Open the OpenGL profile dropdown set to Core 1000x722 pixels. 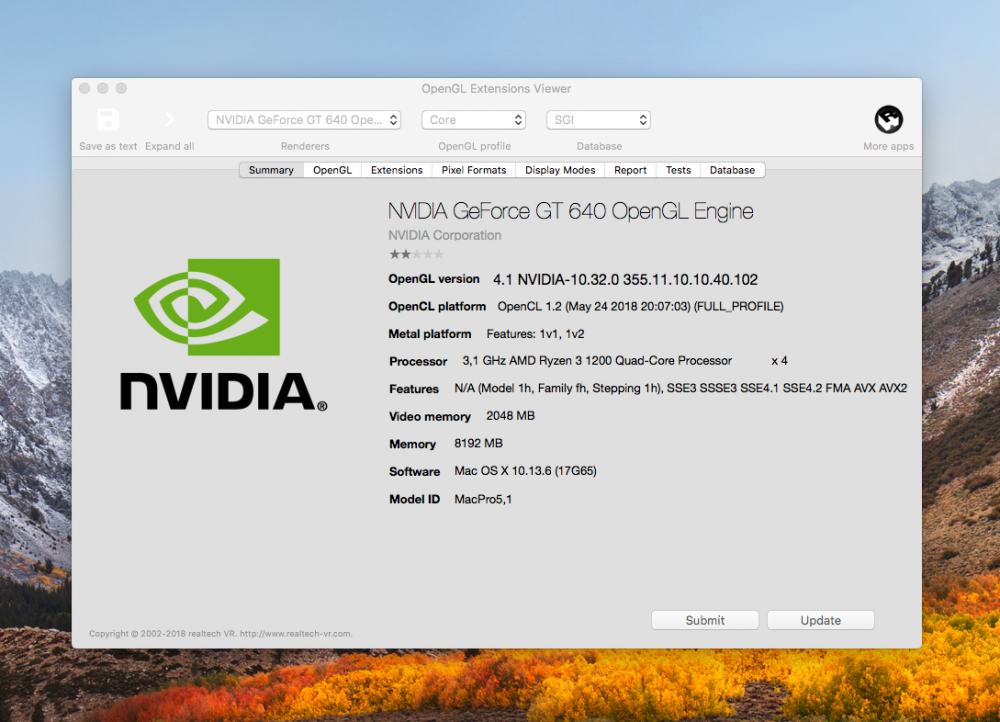point(473,120)
